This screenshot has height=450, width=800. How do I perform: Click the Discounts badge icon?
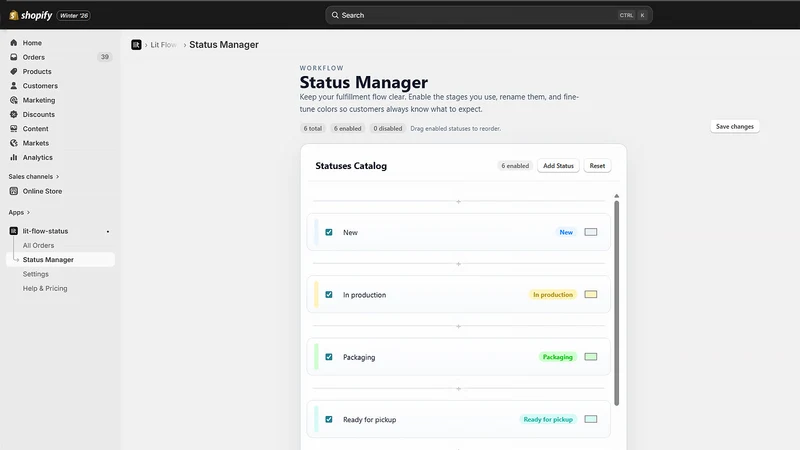(x=14, y=114)
